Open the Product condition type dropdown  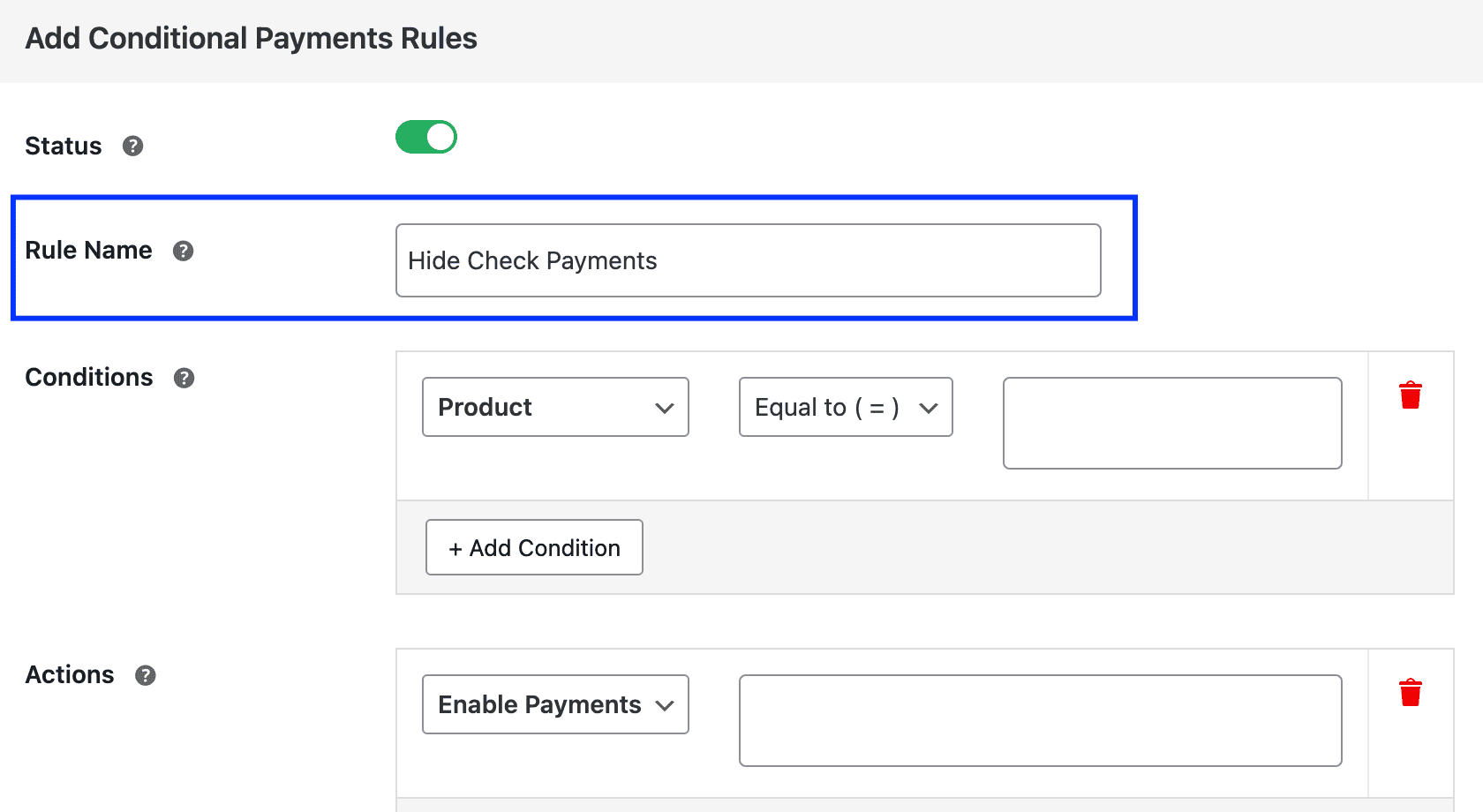click(554, 407)
